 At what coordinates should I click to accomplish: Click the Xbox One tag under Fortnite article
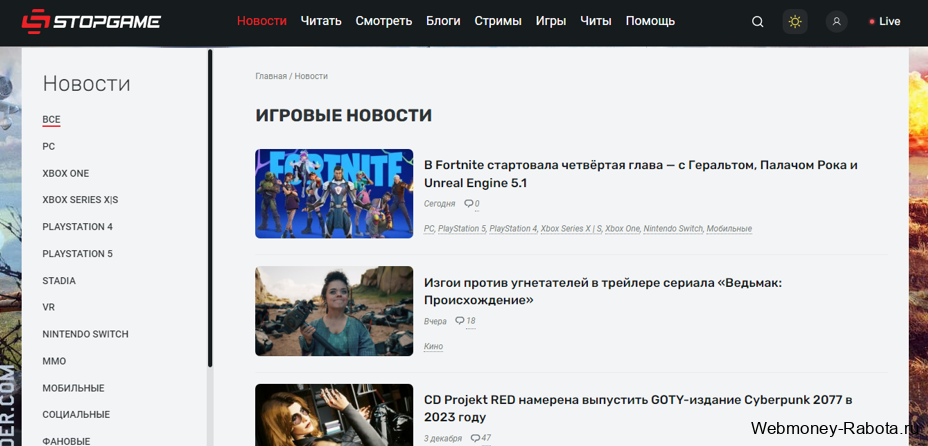623,228
